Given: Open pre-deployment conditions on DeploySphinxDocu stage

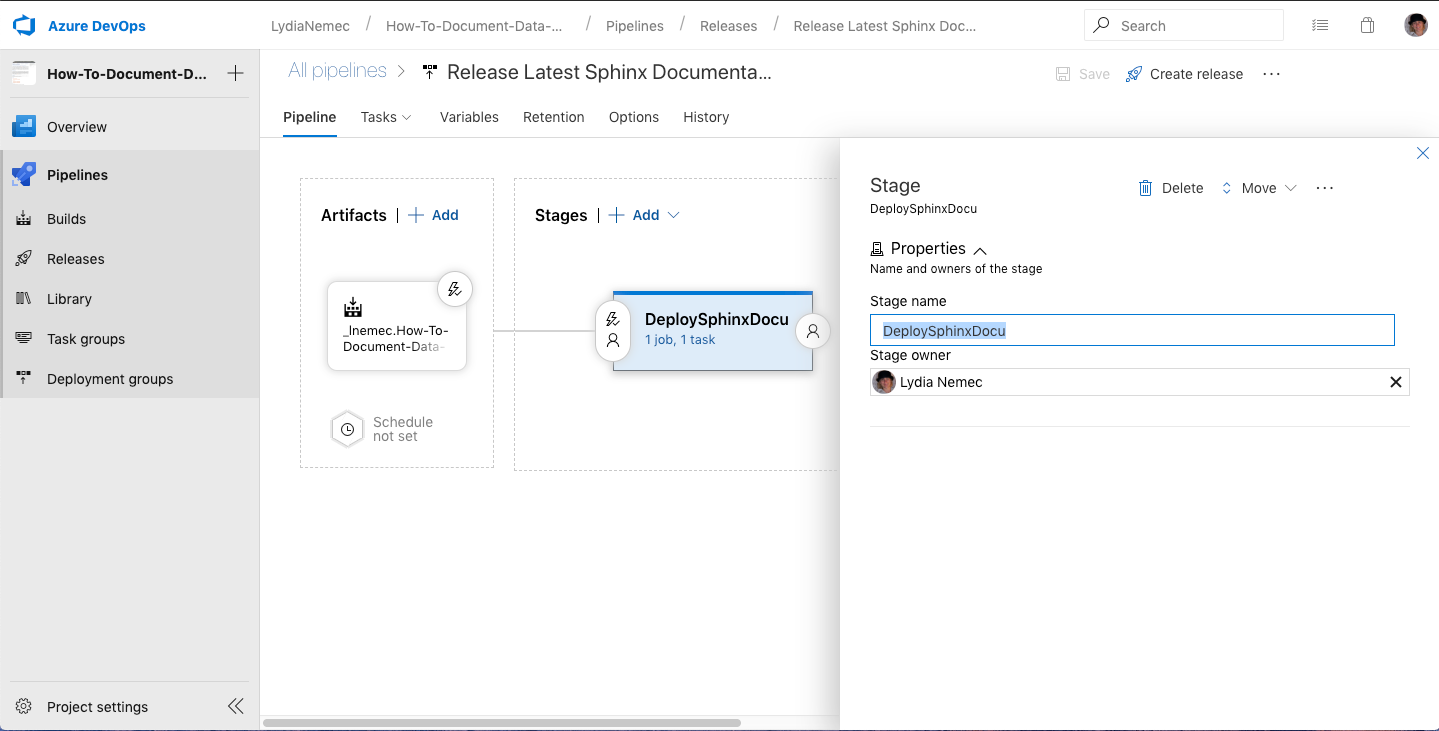Looking at the screenshot, I should point(612,321).
